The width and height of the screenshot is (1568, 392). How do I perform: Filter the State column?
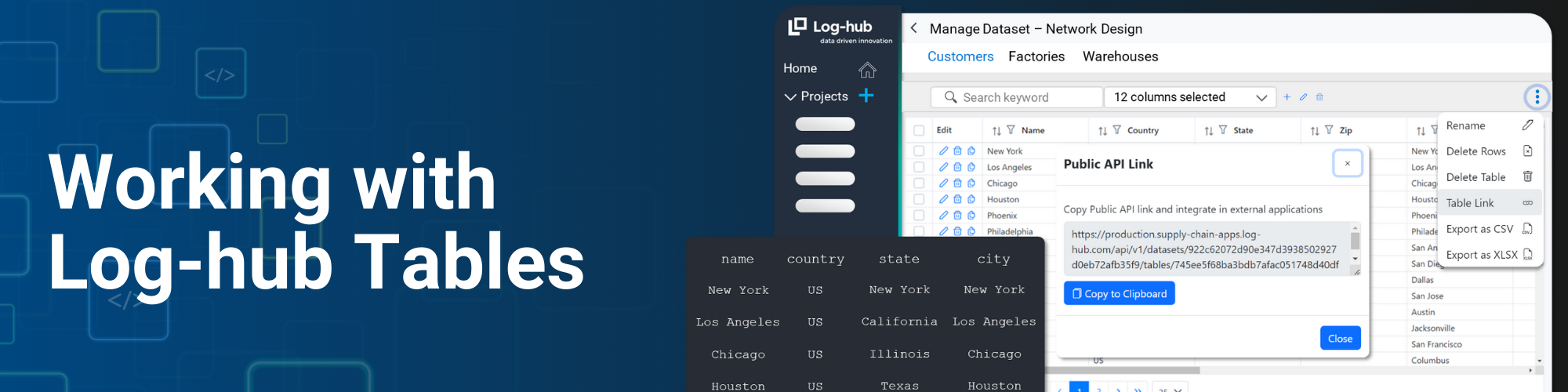pos(1223,130)
